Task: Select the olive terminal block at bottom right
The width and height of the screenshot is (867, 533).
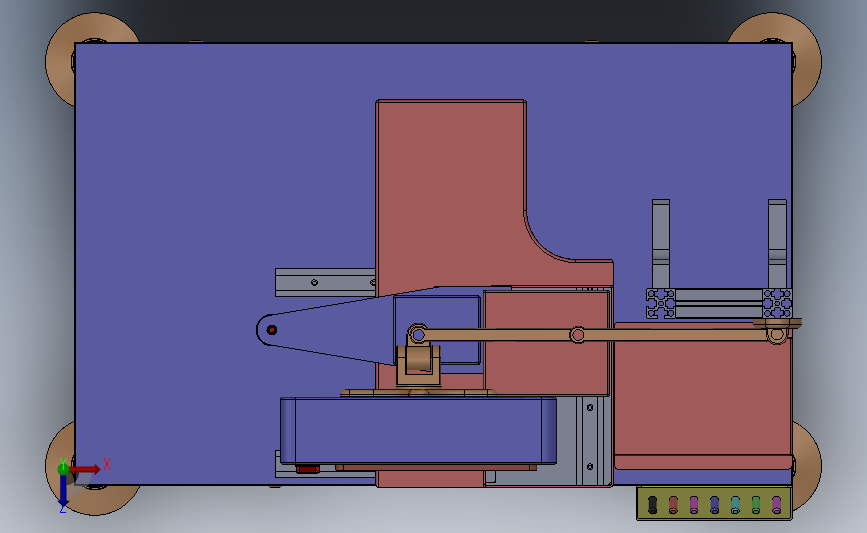Action: tap(714, 503)
